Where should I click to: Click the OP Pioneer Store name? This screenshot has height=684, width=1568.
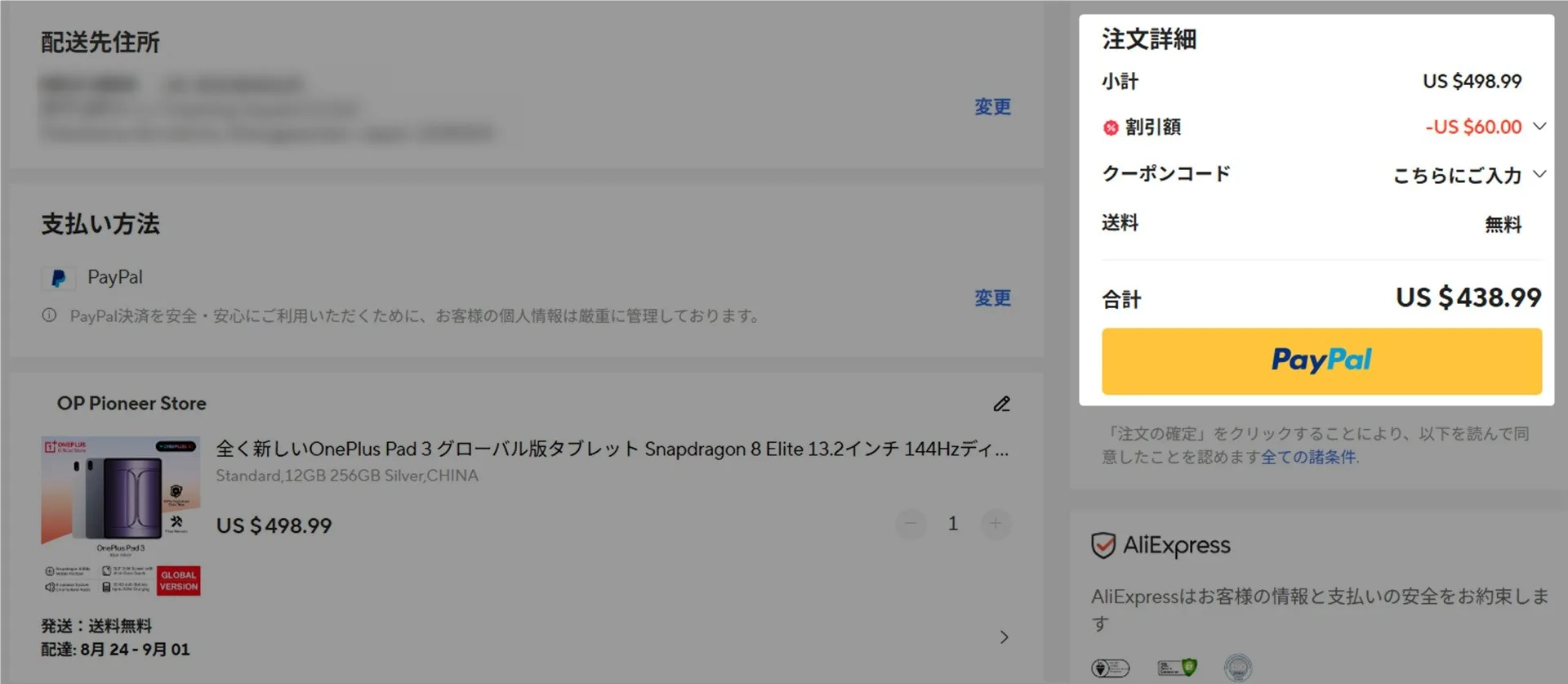tap(131, 404)
